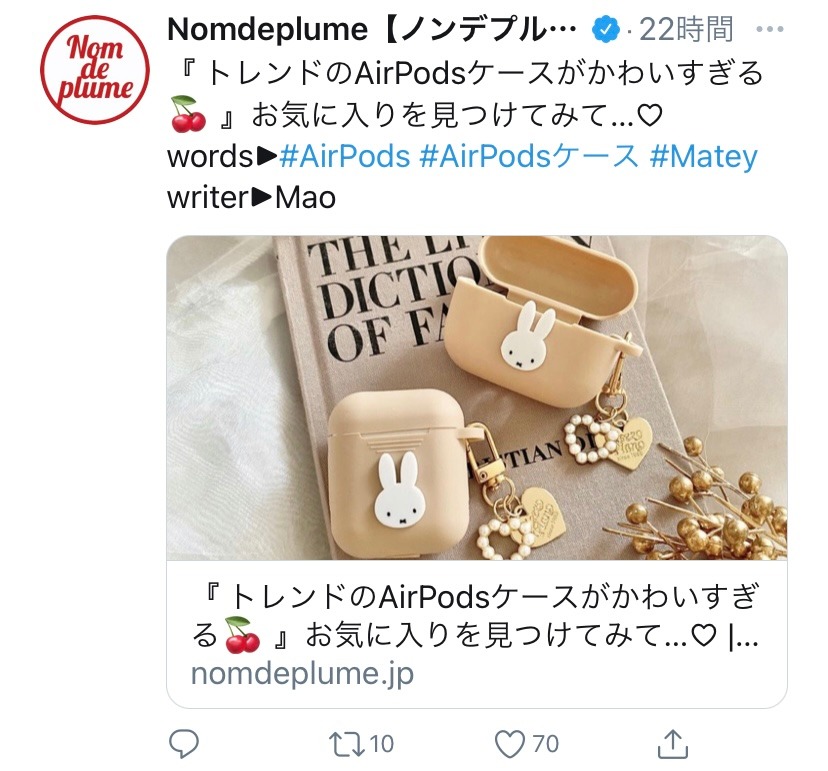This screenshot has width=828, height=771.
Task: Open the link card article title
Action: [x=475, y=616]
